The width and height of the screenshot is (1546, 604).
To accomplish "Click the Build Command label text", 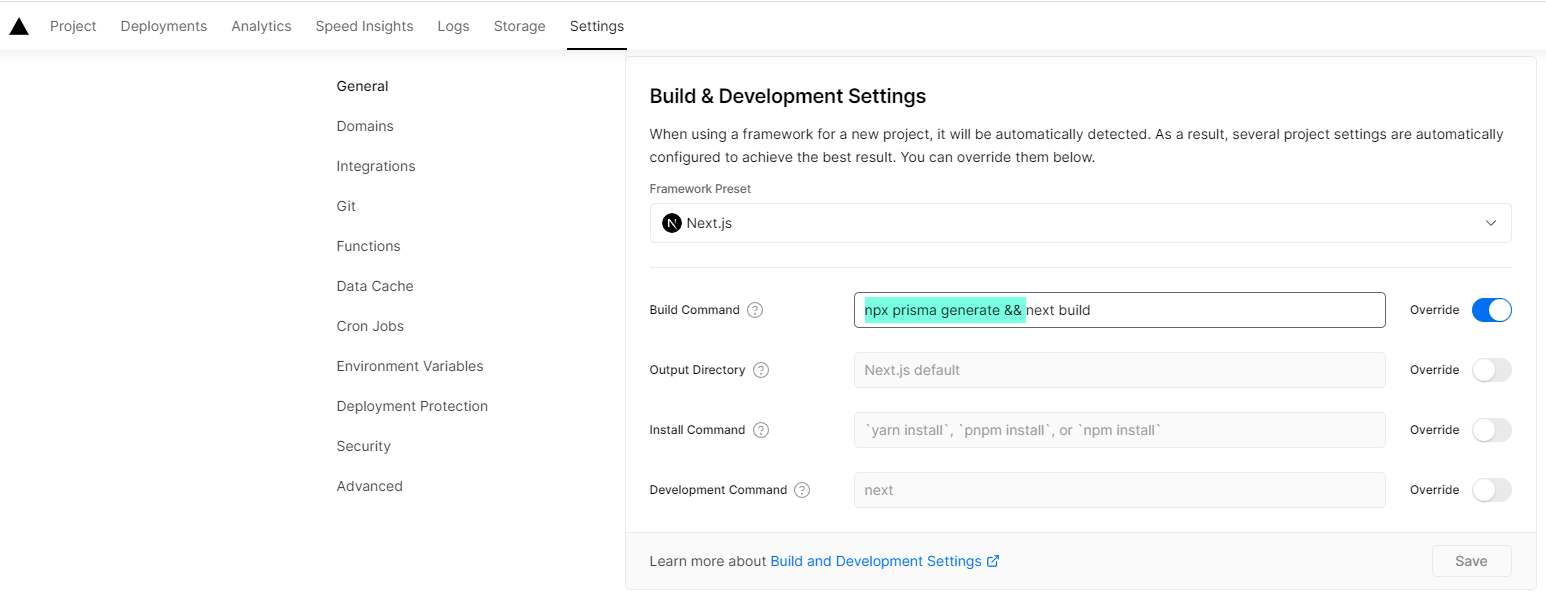I will 695,310.
